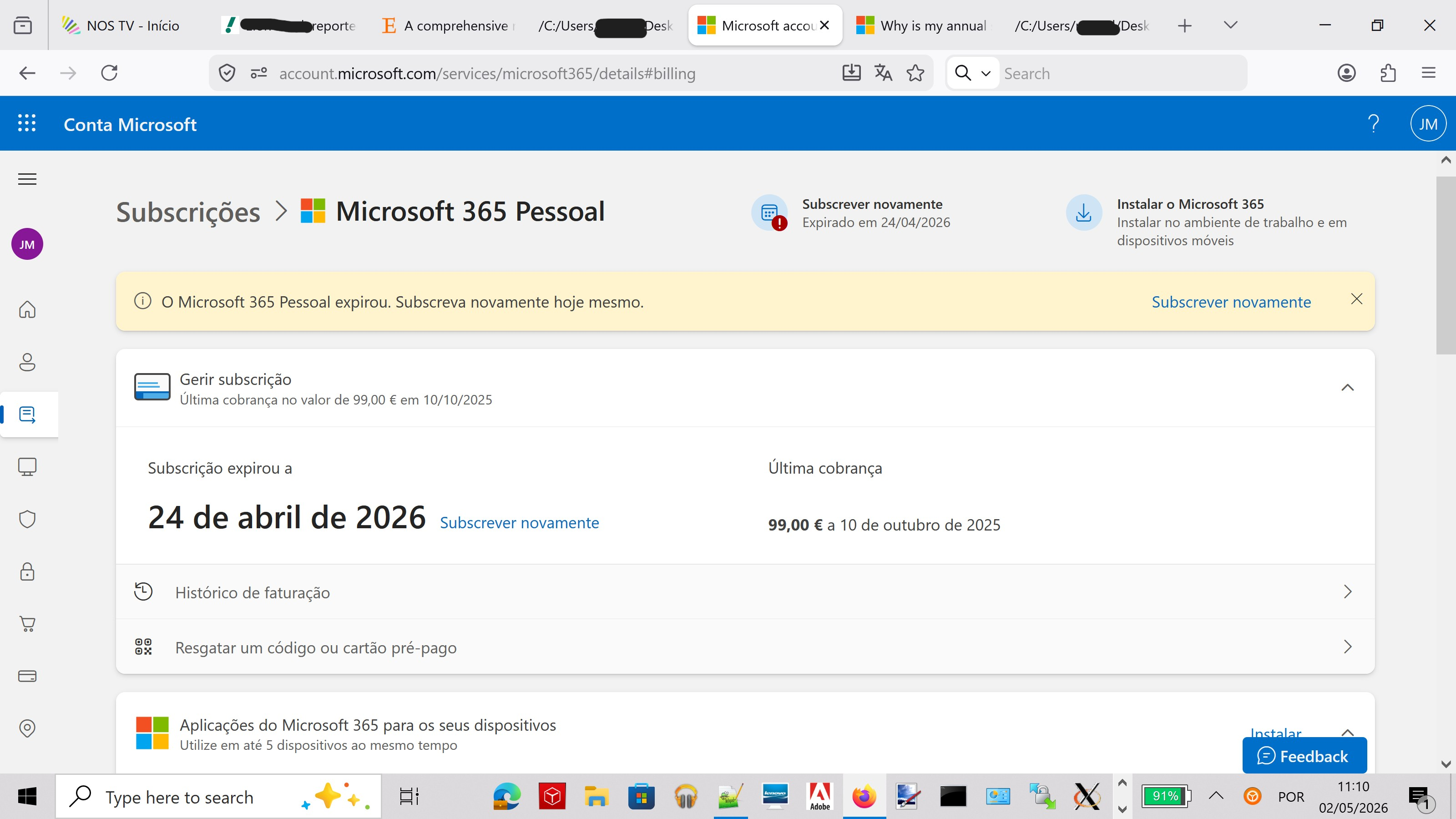Go back to the previous page
1456x819 pixels.
pos(27,73)
